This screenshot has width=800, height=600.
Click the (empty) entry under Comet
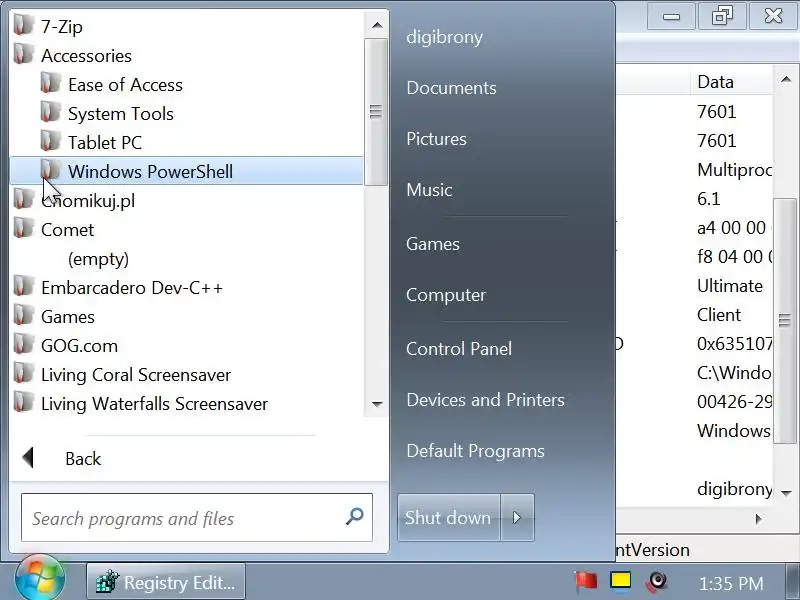[x=98, y=259]
